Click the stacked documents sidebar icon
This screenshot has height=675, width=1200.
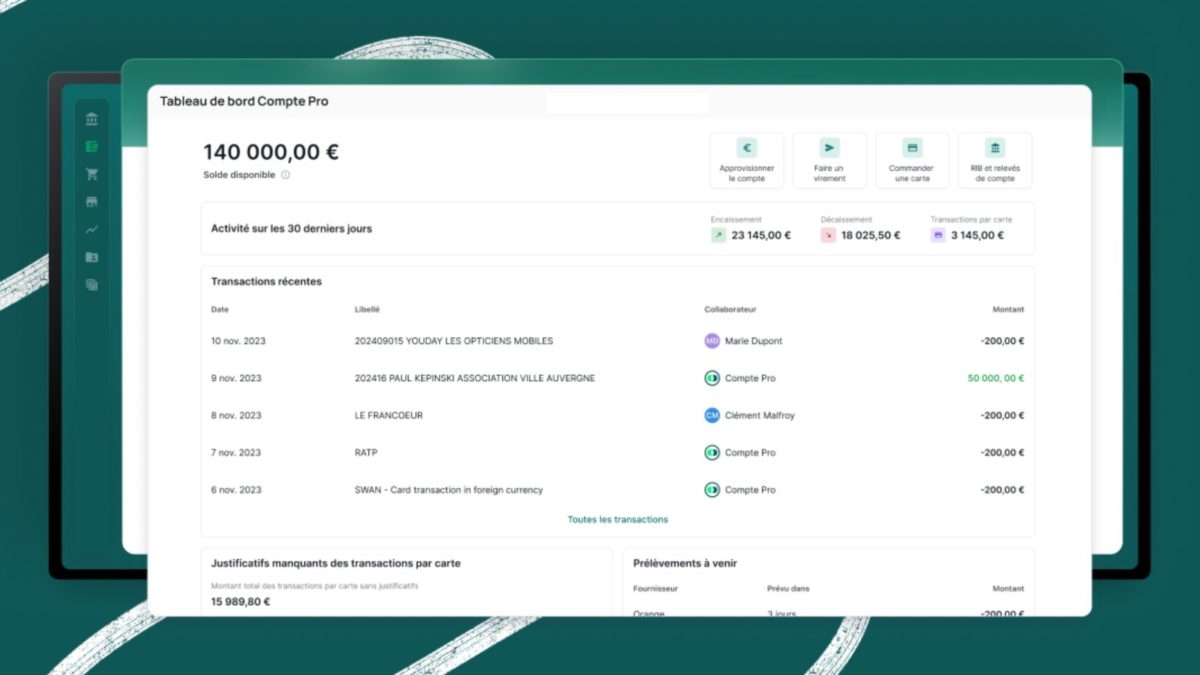click(92, 284)
